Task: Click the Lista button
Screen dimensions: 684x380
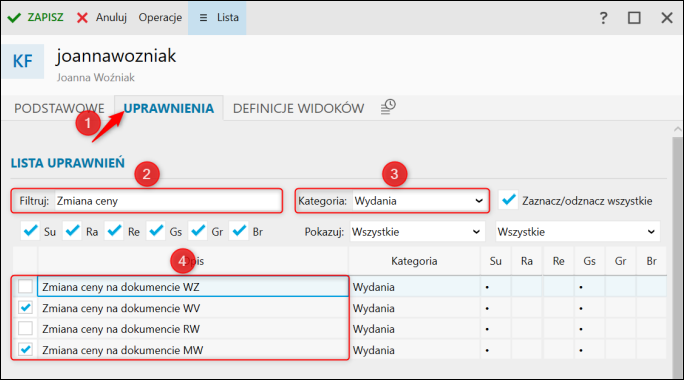Action: coord(217,17)
